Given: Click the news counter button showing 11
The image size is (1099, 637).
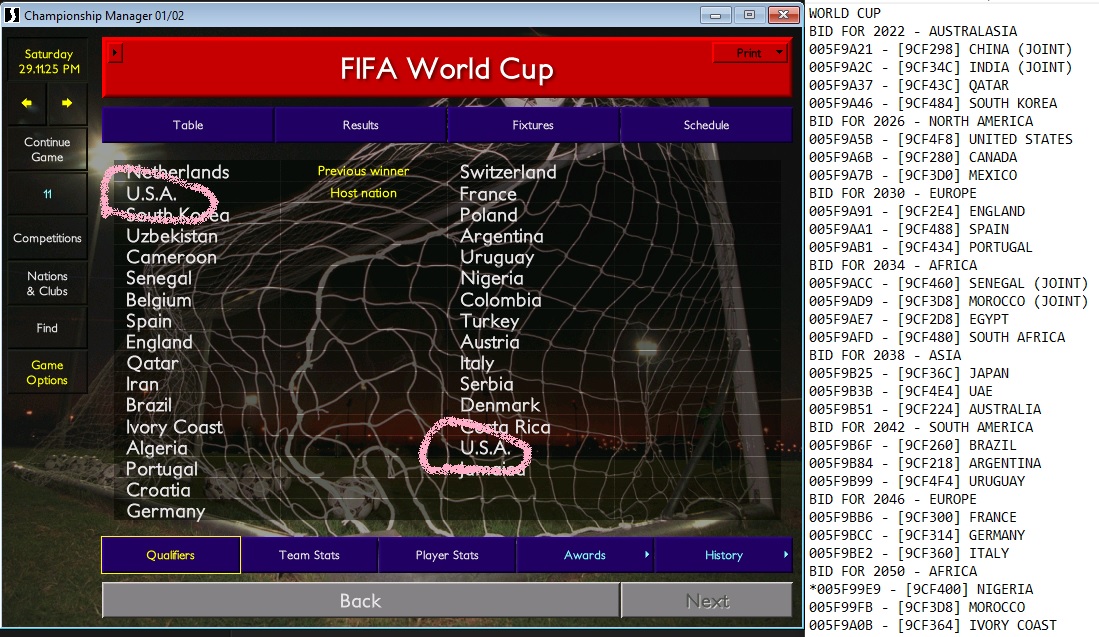Looking at the screenshot, I should coord(47,194).
